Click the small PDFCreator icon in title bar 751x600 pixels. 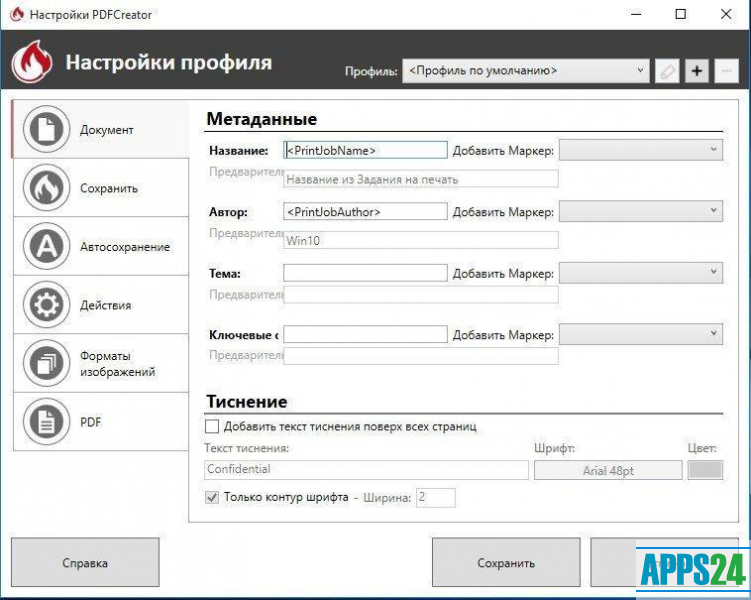tap(17, 14)
